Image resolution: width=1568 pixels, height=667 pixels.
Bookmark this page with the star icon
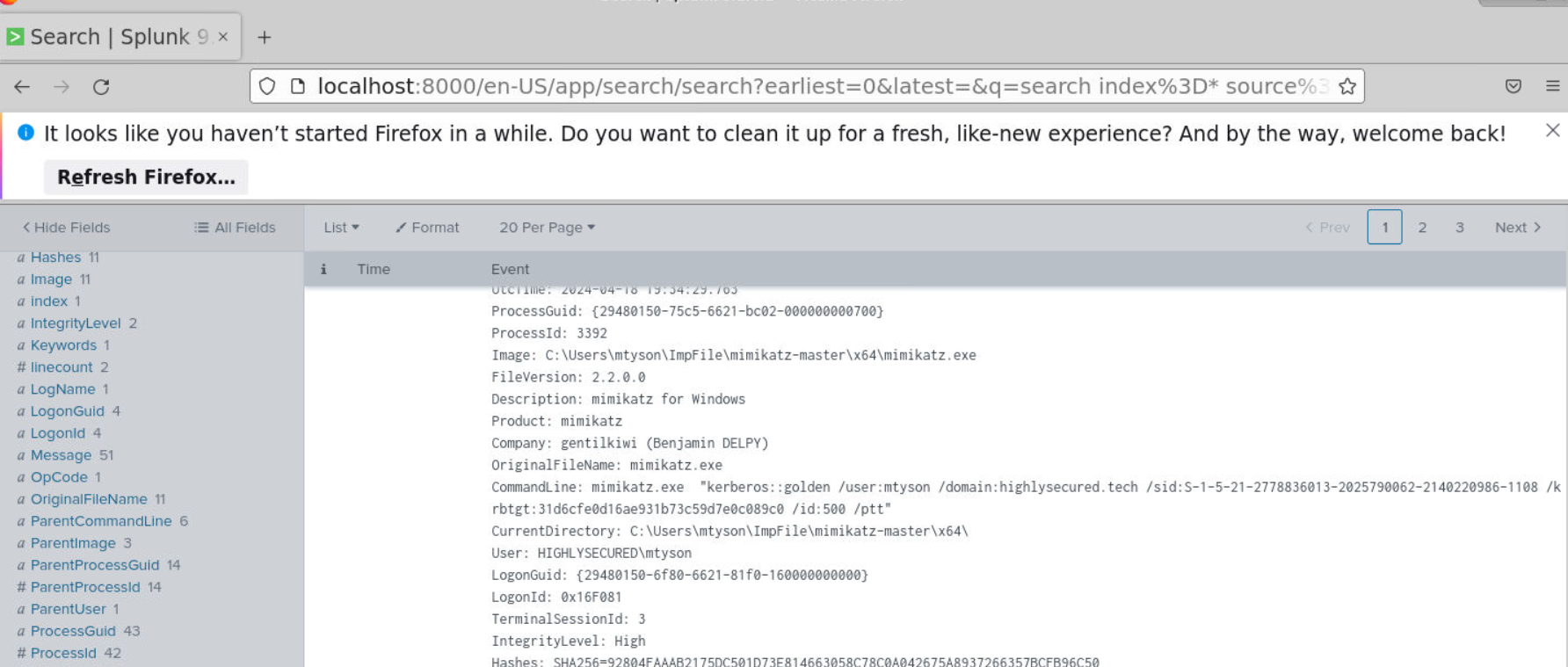pos(1347,86)
